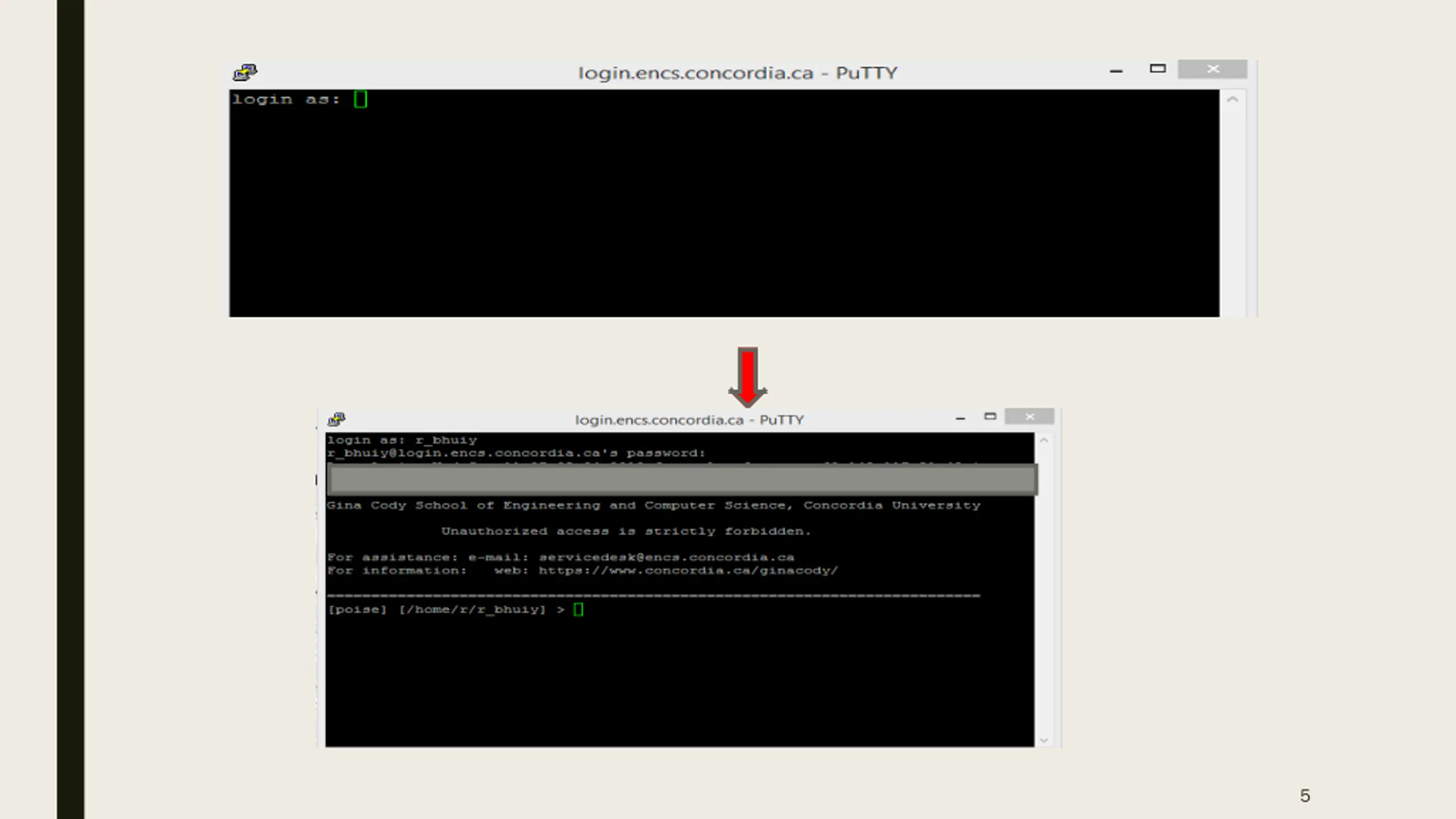This screenshot has height=819, width=1456.
Task: Minimize the upper PuTTY window
Action: (x=1116, y=71)
